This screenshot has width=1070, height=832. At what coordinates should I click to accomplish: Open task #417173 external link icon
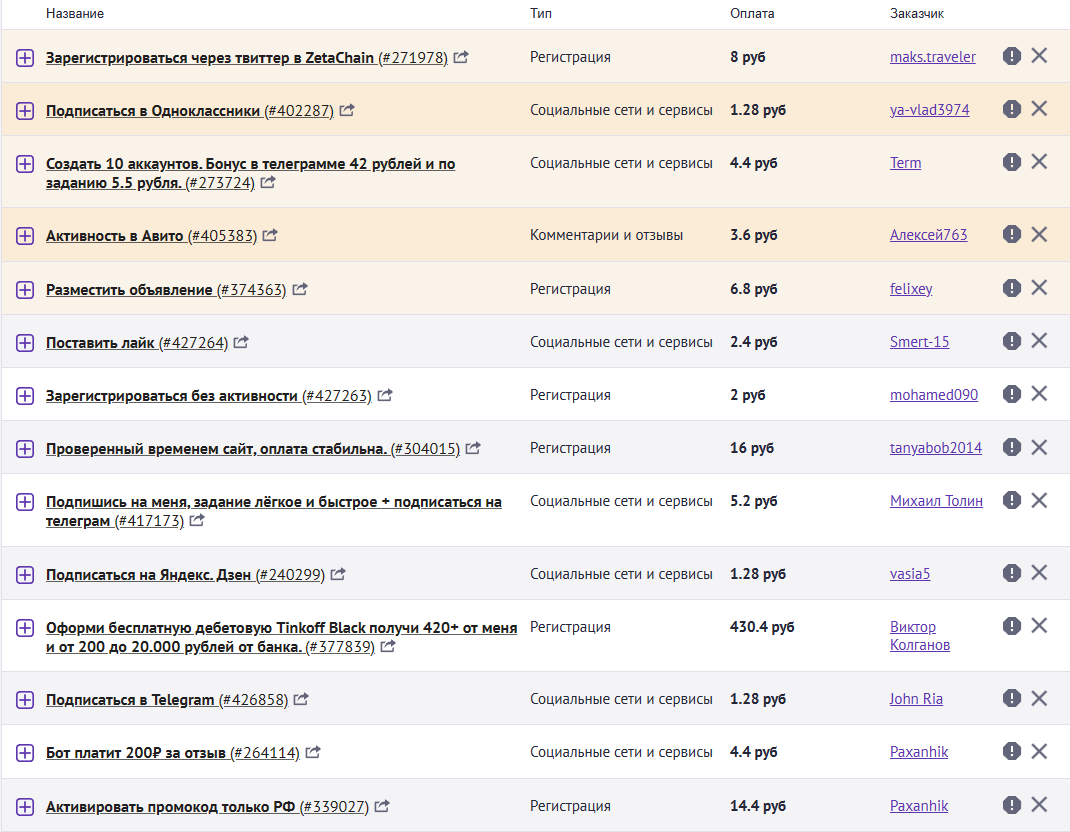[197, 520]
